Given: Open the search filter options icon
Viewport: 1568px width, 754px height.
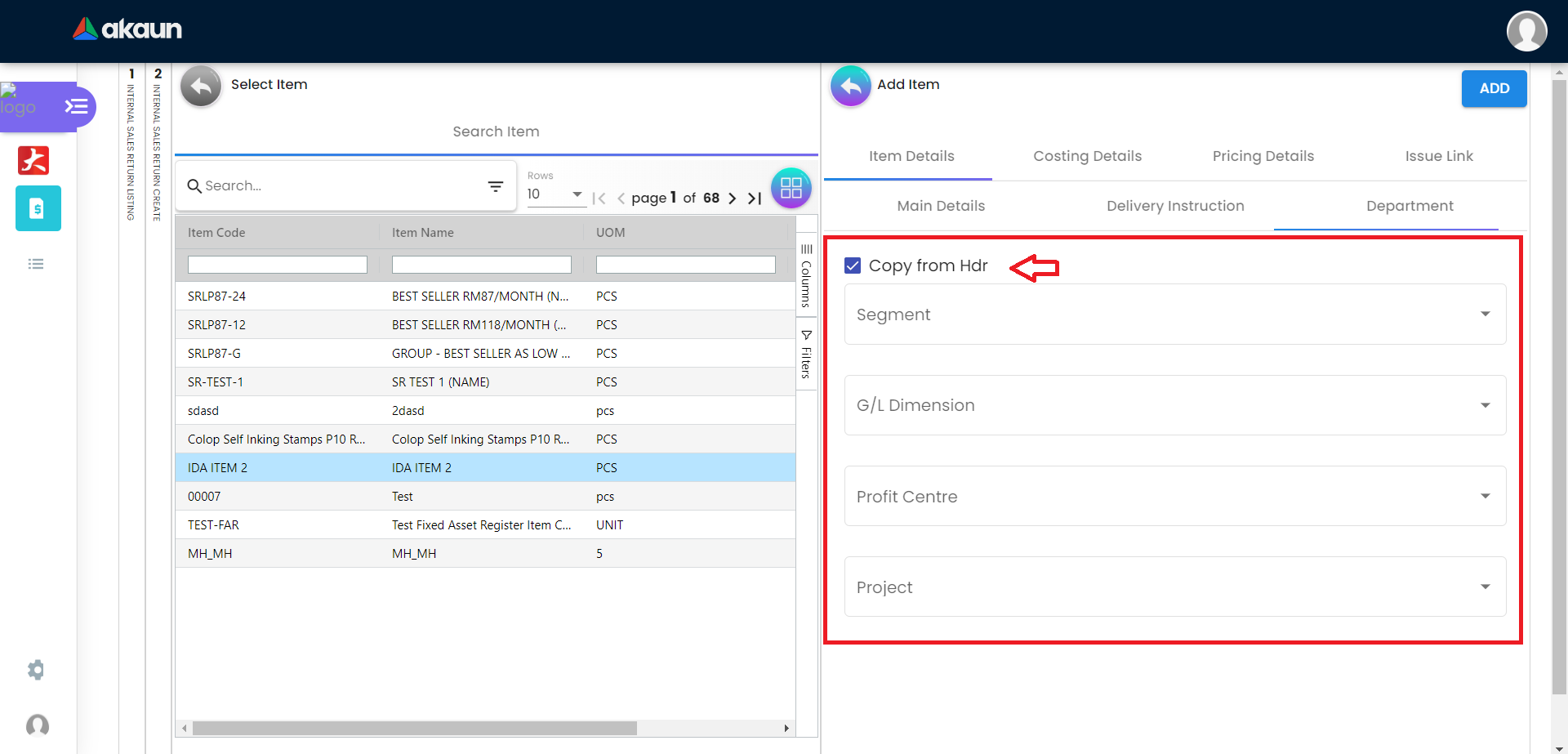Looking at the screenshot, I should (x=495, y=186).
